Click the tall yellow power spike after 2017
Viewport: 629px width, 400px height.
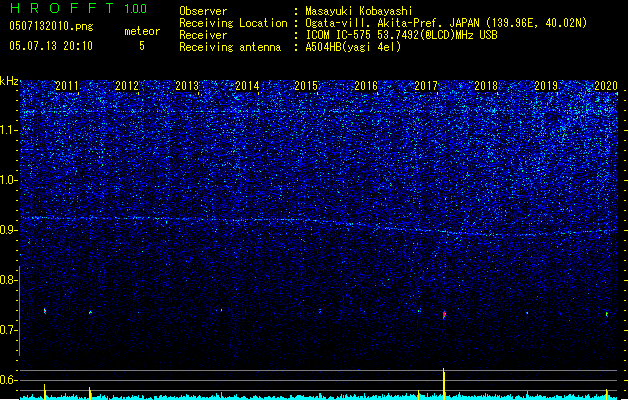coord(444,384)
